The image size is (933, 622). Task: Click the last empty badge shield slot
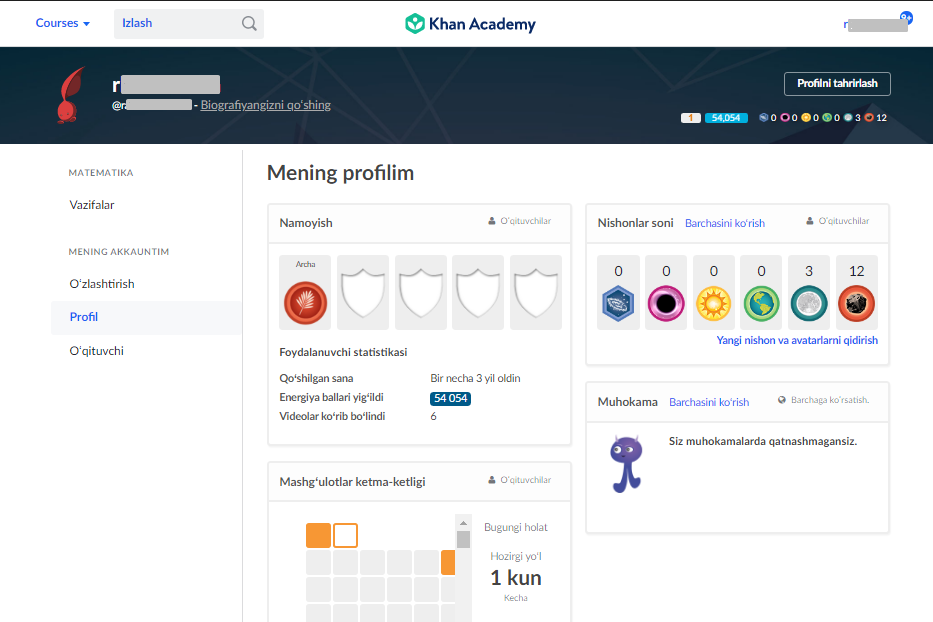[536, 293]
